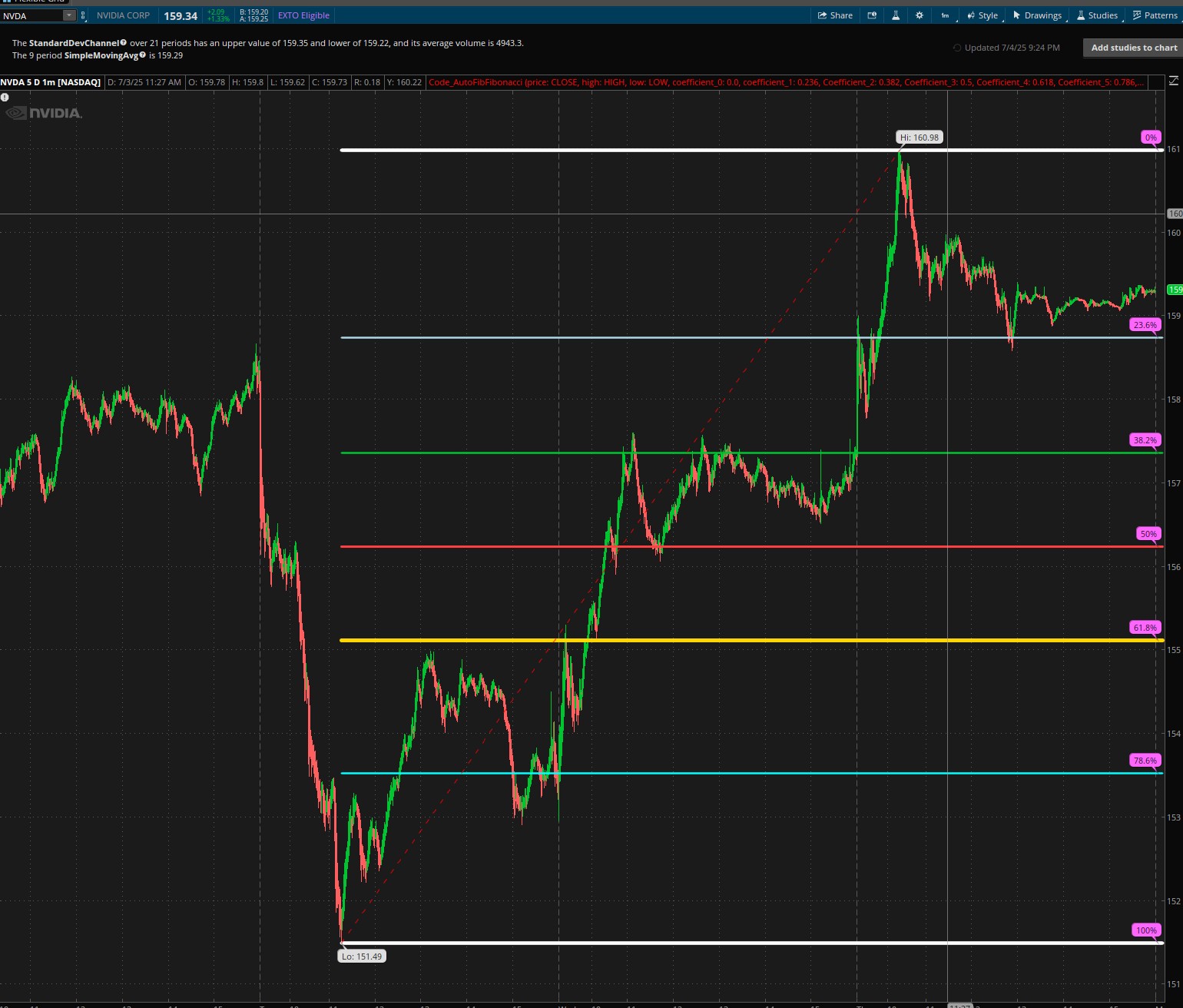Click the 61.8% Fibonacci label
This screenshot has height=1008, width=1183.
click(x=1145, y=628)
